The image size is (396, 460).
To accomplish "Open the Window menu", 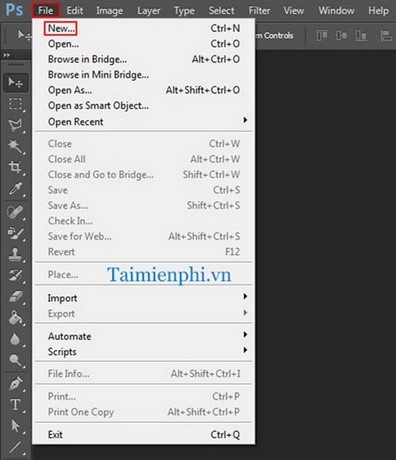I will tap(336, 10).
